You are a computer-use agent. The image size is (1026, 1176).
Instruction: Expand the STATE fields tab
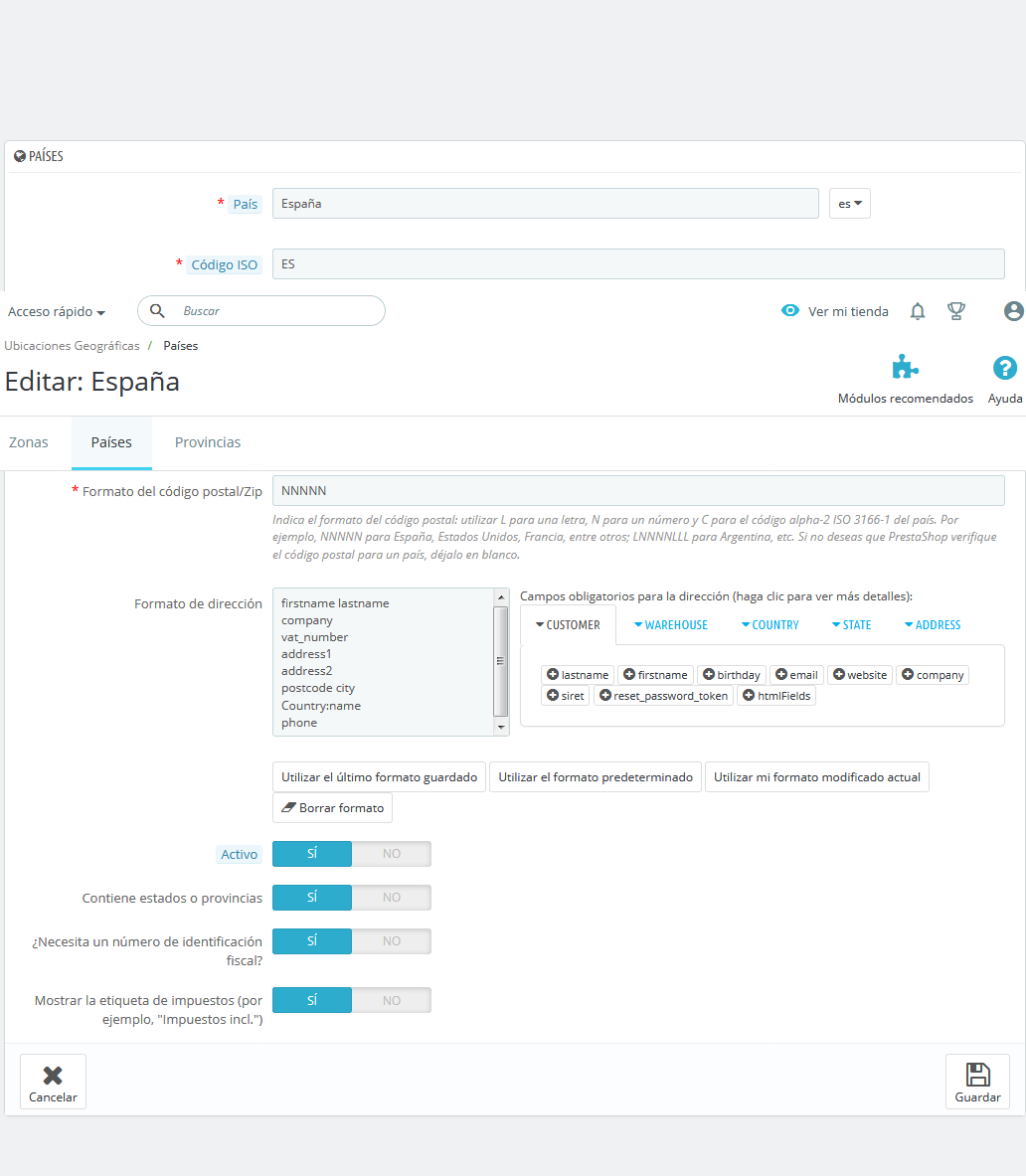(x=851, y=624)
